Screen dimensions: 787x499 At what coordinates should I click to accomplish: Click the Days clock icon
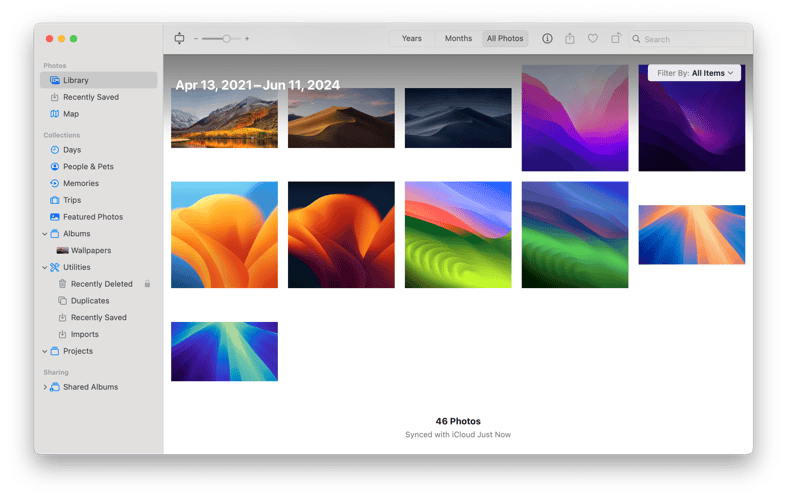click(55, 150)
